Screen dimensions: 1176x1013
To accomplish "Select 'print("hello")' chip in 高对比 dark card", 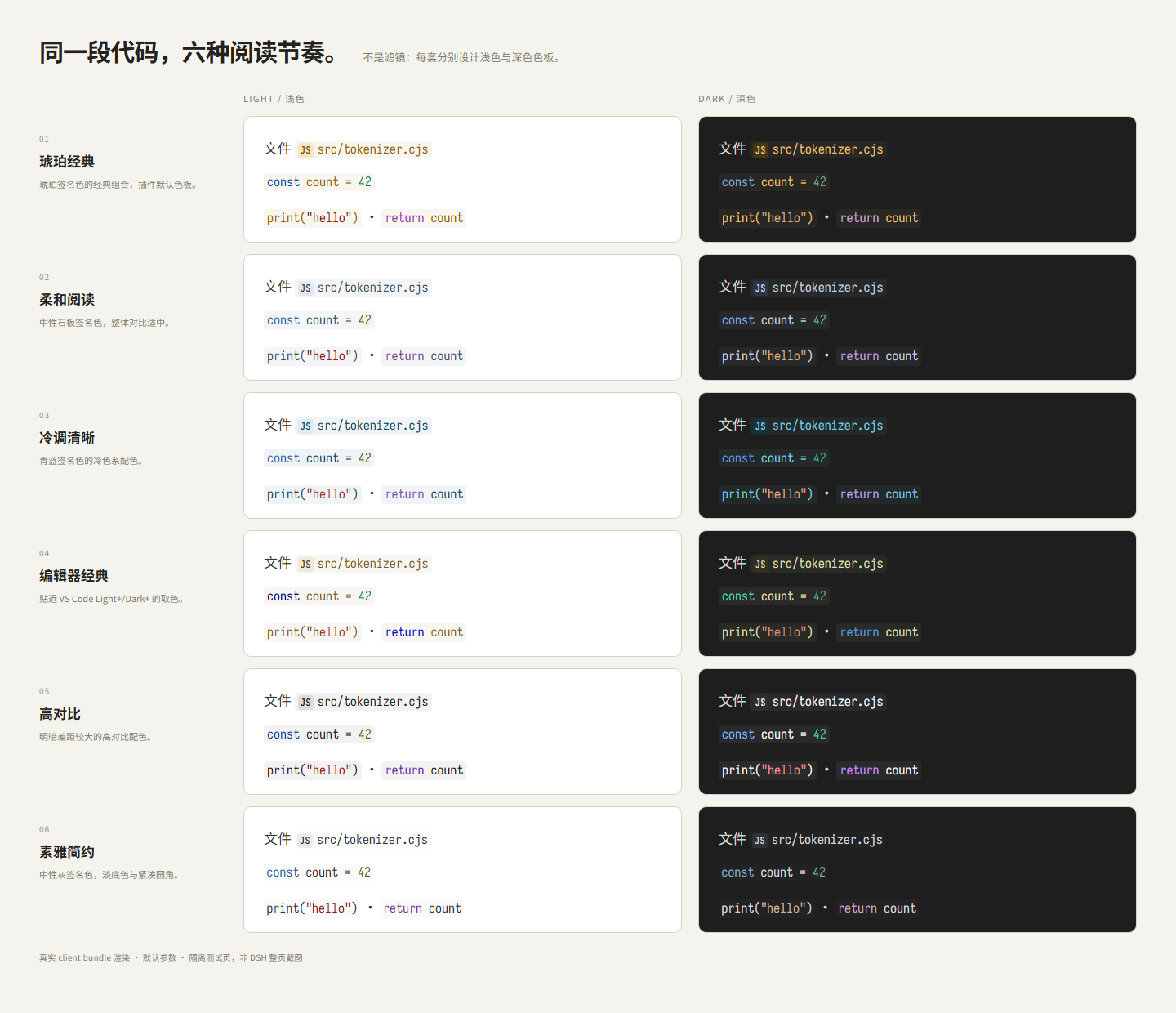I will pos(768,770).
